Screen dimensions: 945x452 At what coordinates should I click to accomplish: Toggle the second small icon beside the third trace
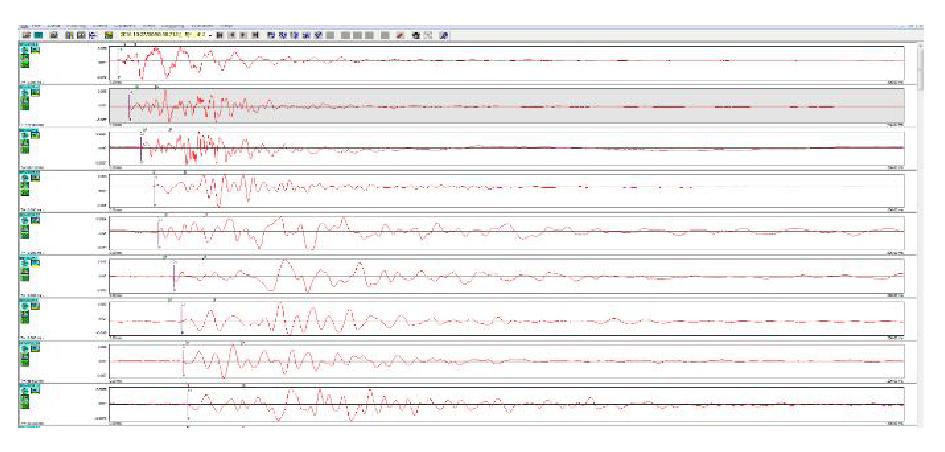34,136
